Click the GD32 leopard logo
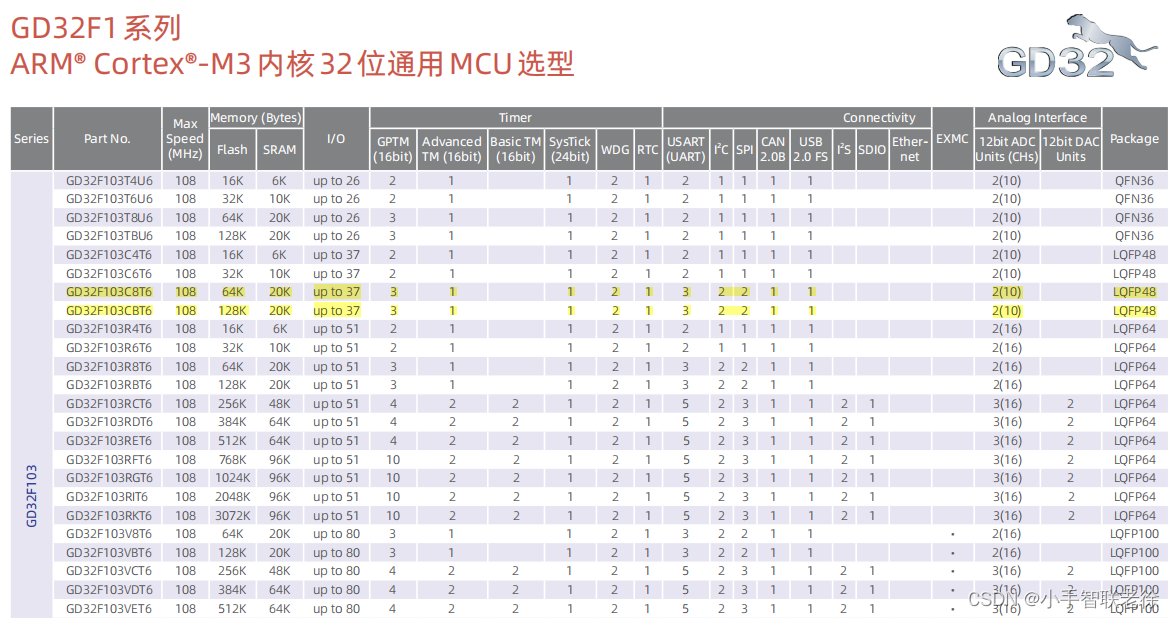The width and height of the screenshot is (1175, 618). (x=1077, y=46)
